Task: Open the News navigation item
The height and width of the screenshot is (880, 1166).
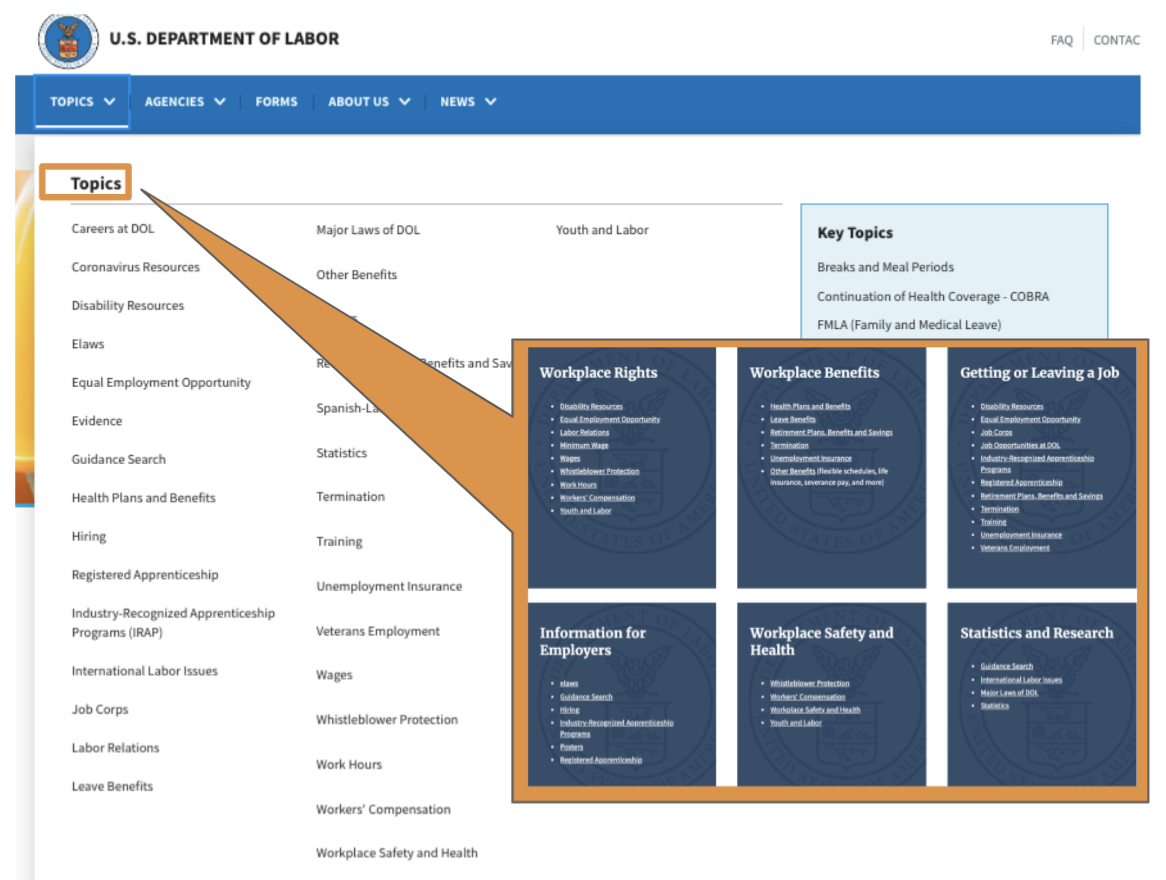Action: tap(457, 101)
